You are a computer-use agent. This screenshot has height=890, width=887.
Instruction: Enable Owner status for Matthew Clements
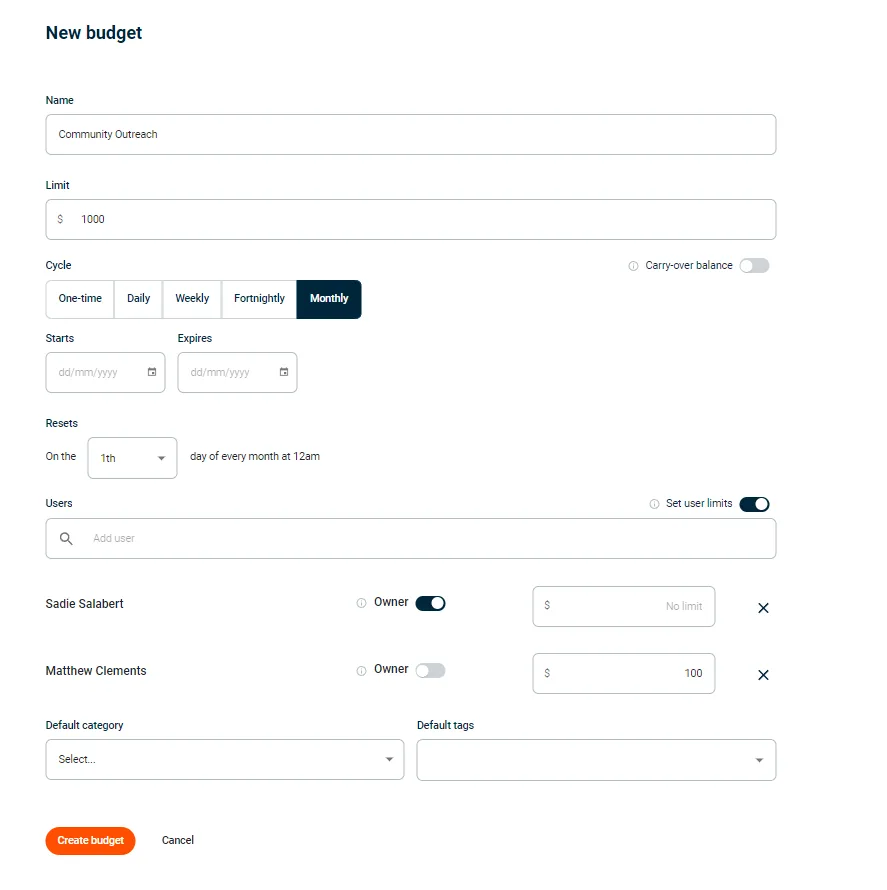430,670
